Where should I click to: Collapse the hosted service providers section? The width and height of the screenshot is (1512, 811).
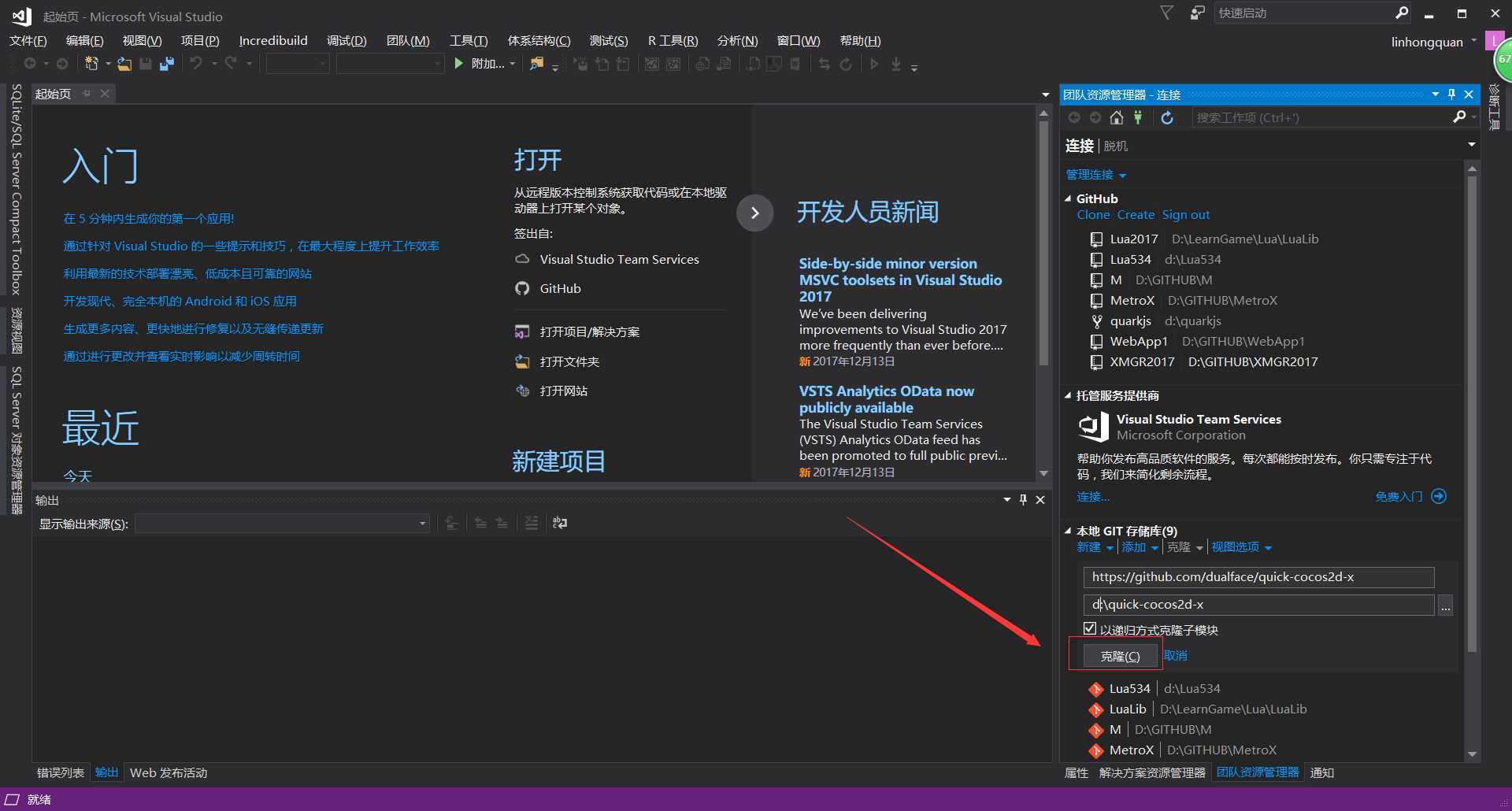pyautogui.click(x=1069, y=396)
